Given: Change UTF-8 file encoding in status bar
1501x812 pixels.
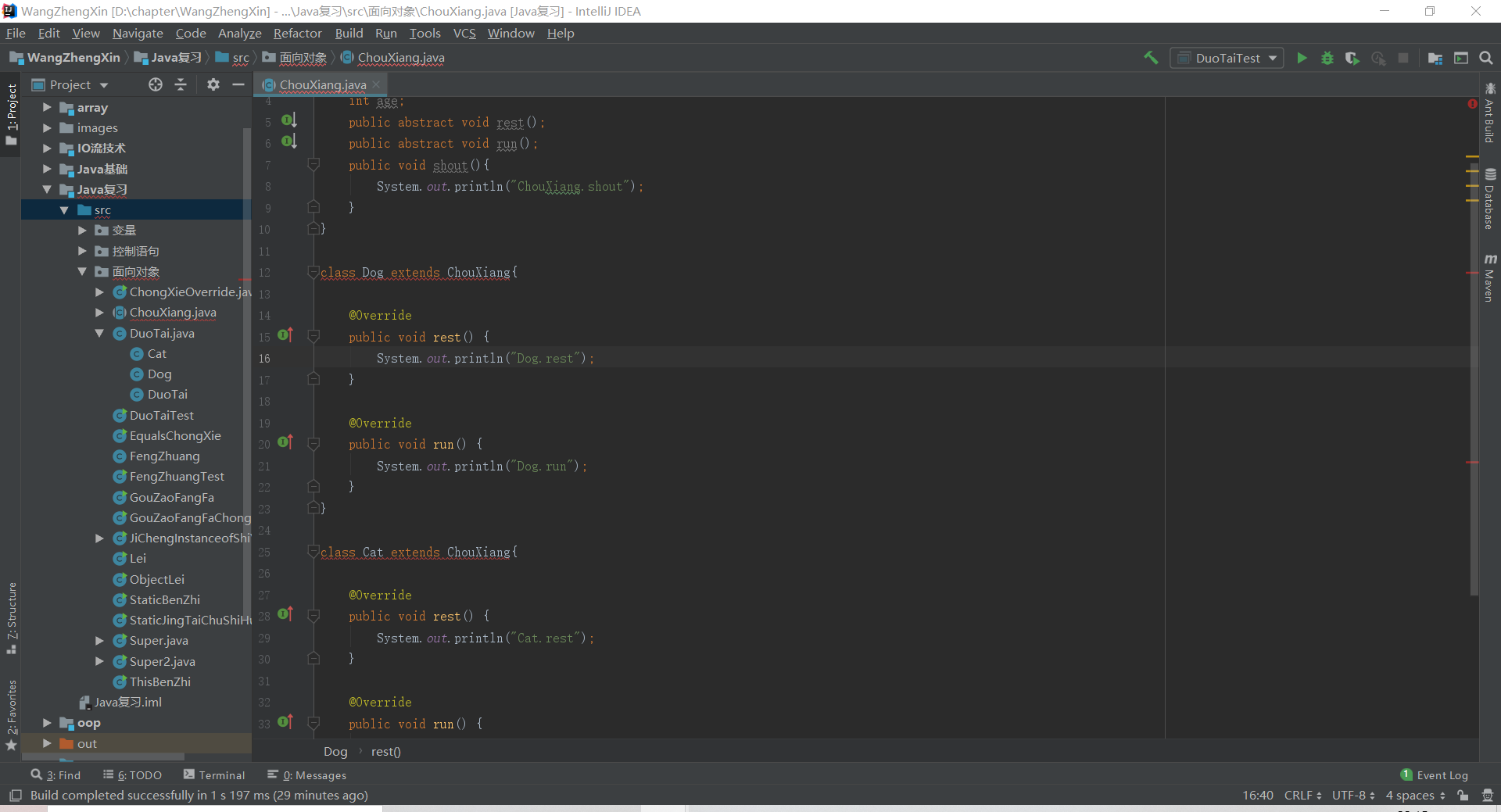Looking at the screenshot, I should pos(1353,796).
